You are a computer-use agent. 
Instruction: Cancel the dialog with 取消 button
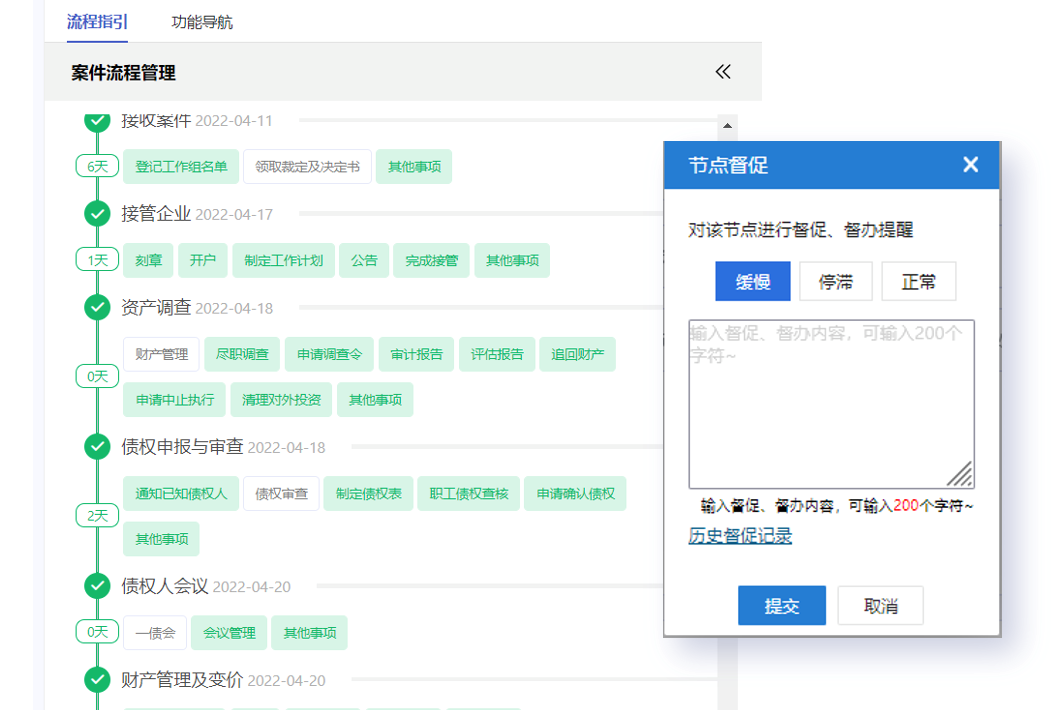[880, 606]
